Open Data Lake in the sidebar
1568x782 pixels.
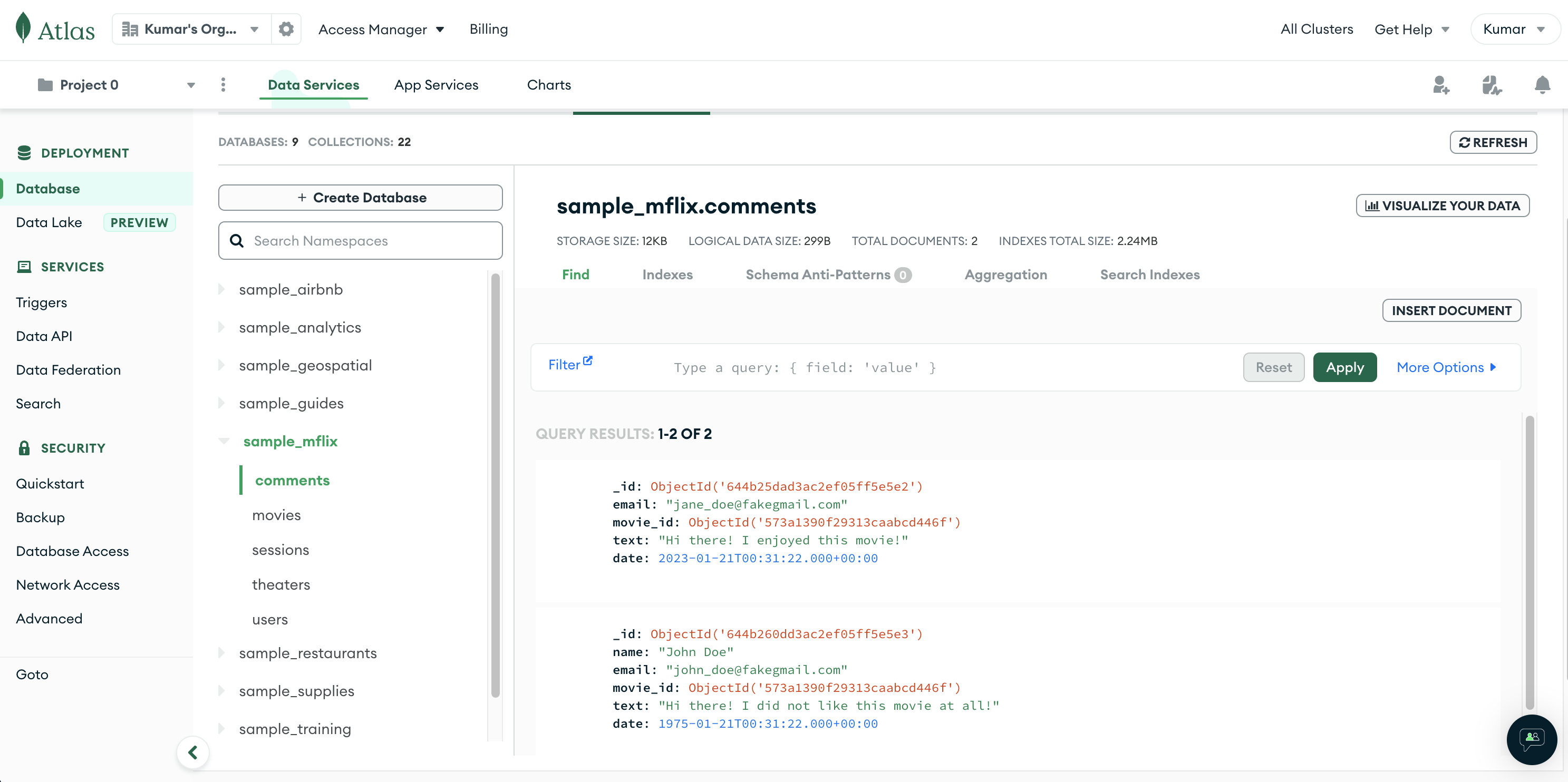(49, 222)
